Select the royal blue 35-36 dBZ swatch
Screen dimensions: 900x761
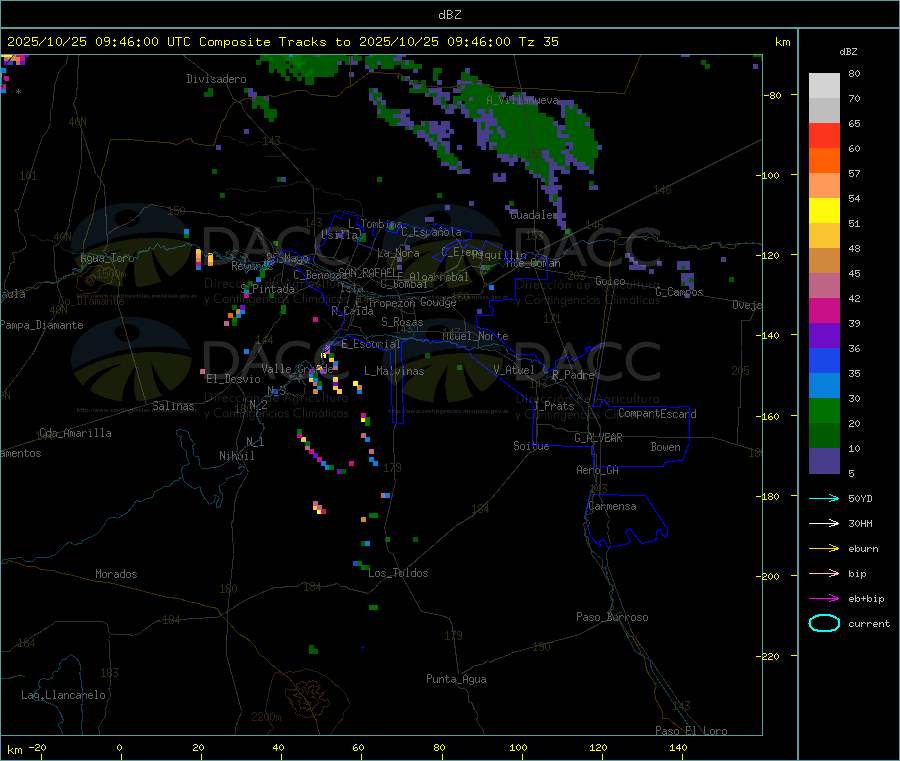click(x=824, y=360)
